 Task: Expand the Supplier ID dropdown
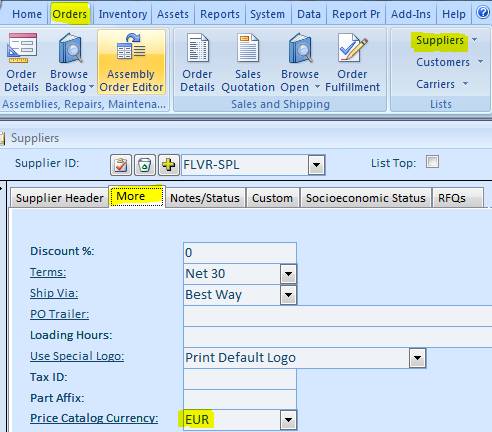click(316, 165)
